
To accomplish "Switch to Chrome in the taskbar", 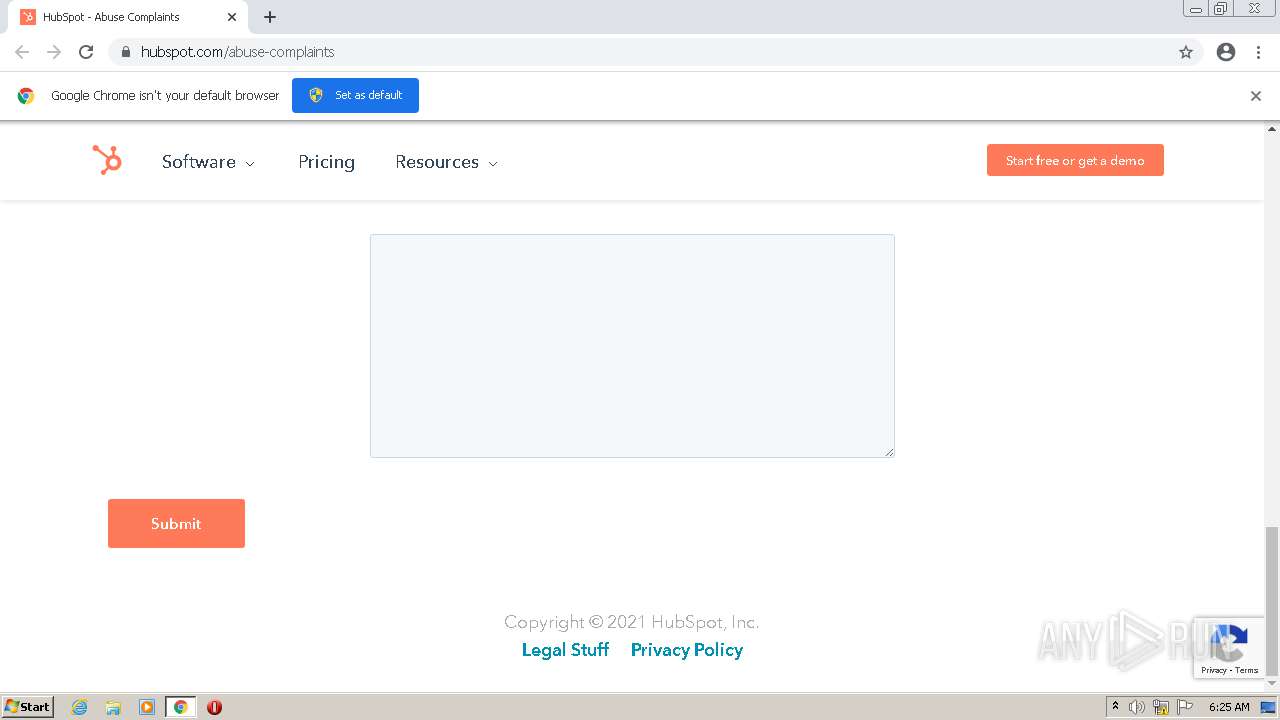I will (180, 707).
